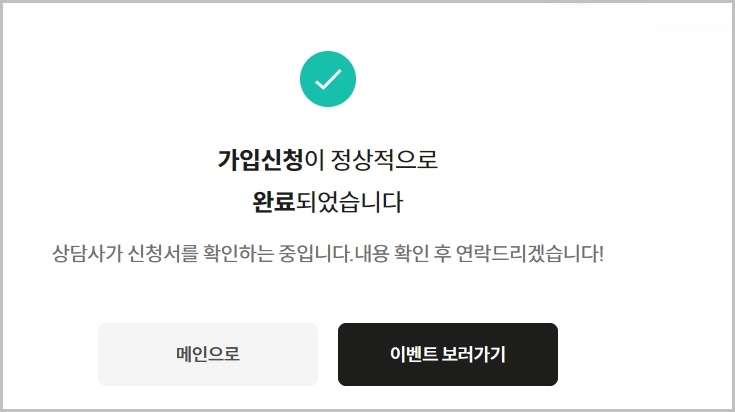Click the 내용 확인 후 연락드리겠습니다 text

point(479,254)
